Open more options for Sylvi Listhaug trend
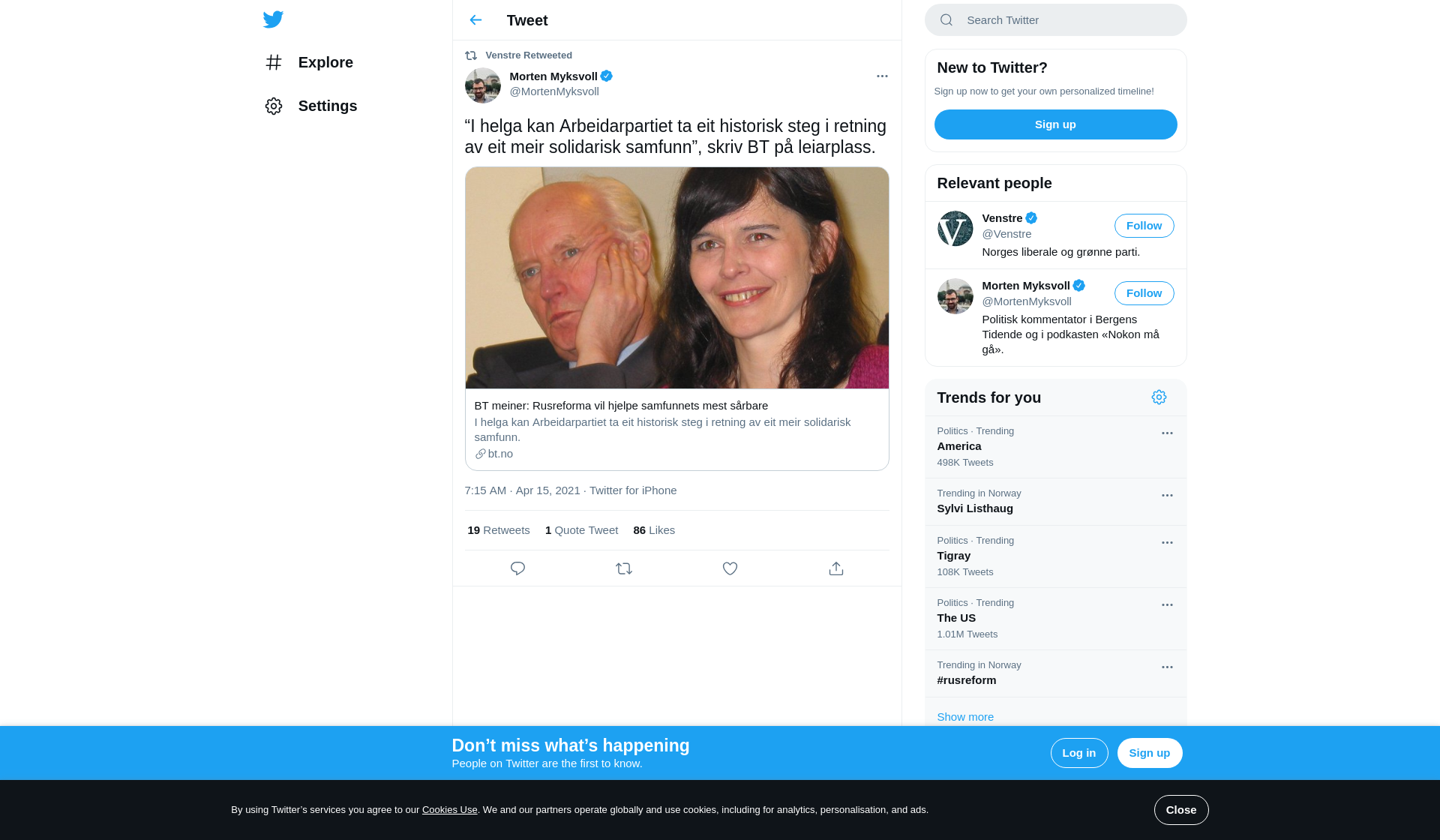Image resolution: width=1440 pixels, height=840 pixels. click(x=1167, y=495)
